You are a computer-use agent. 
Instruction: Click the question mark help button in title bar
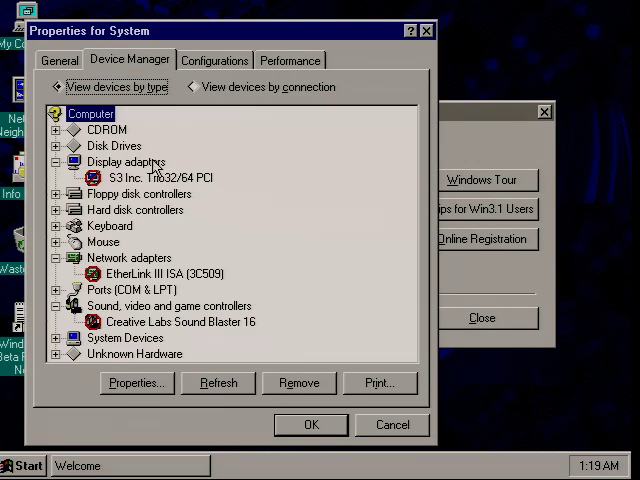pos(410,31)
